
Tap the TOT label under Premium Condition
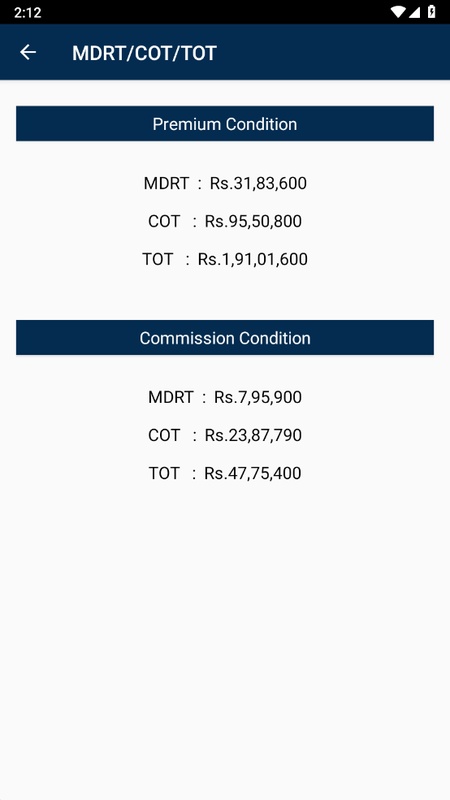point(158,259)
